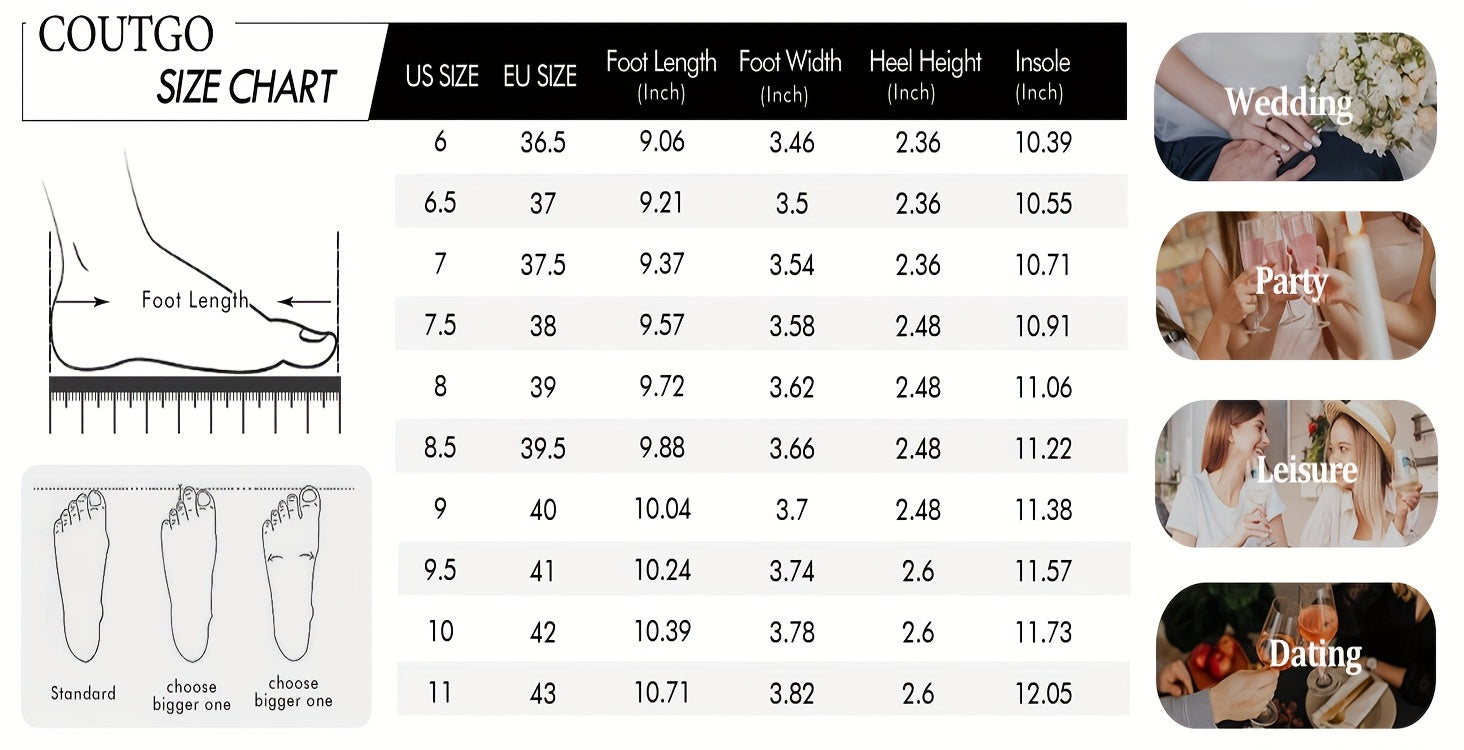The height and width of the screenshot is (750, 1464).
Task: Select the Foot Length (Inch) header
Action: tap(661, 75)
